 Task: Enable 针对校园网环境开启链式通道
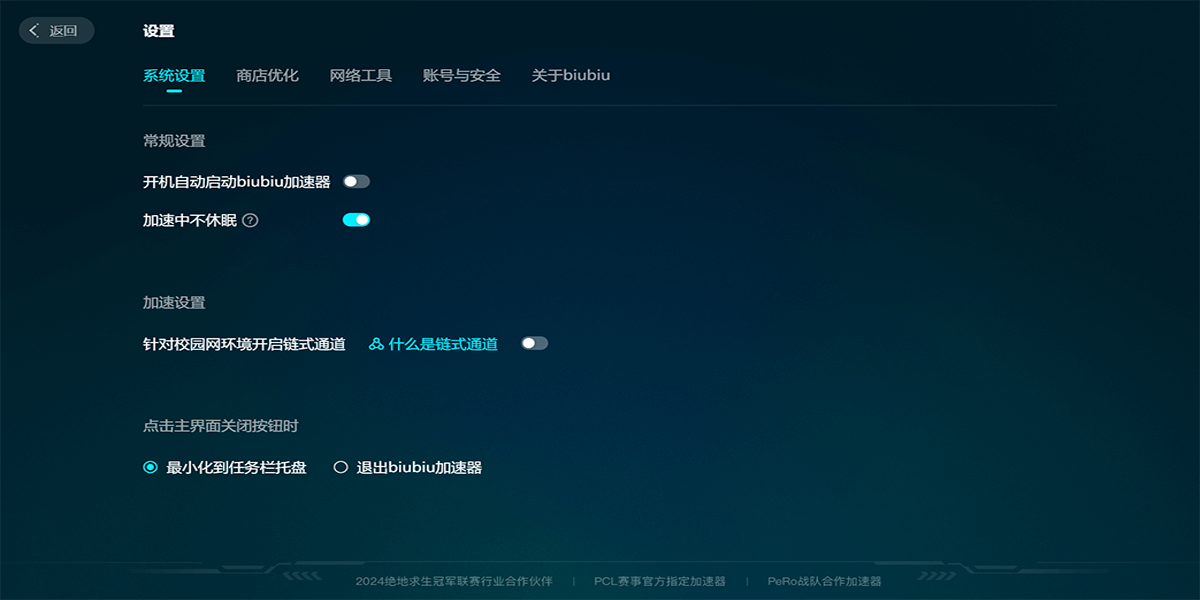point(534,342)
